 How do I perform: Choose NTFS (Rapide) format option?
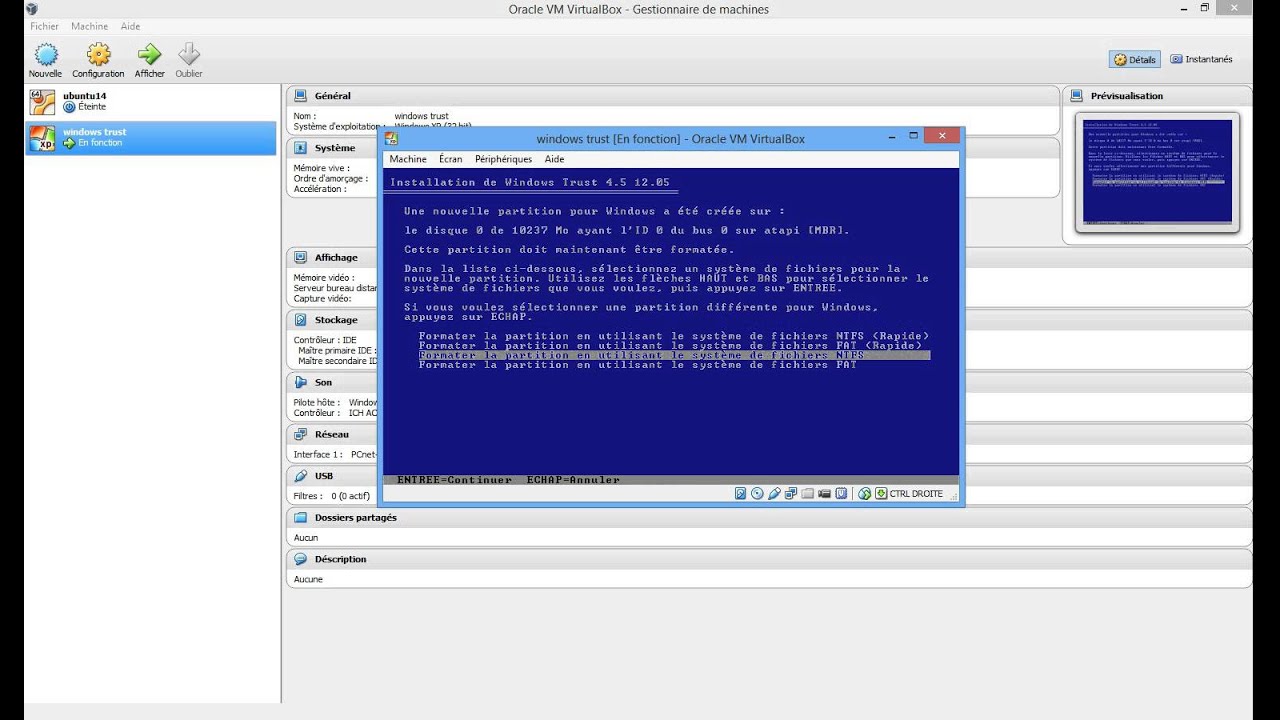[x=674, y=335]
